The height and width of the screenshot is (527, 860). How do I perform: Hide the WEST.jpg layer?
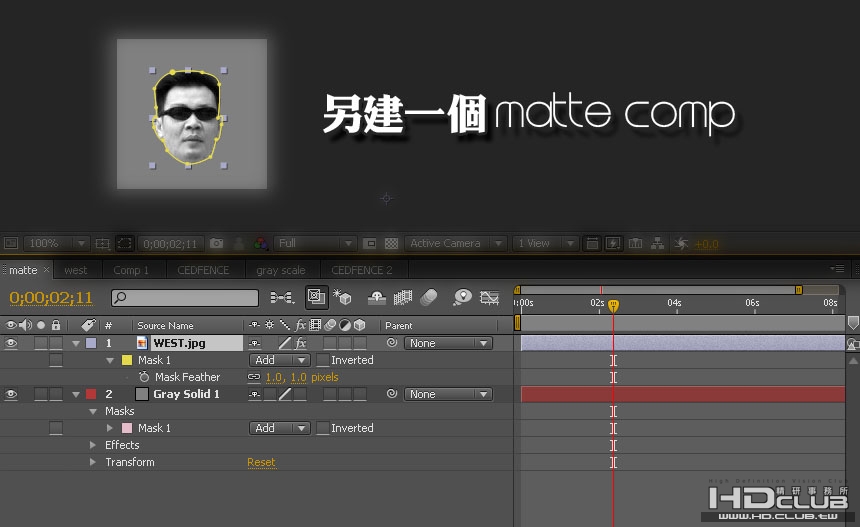coord(10,343)
